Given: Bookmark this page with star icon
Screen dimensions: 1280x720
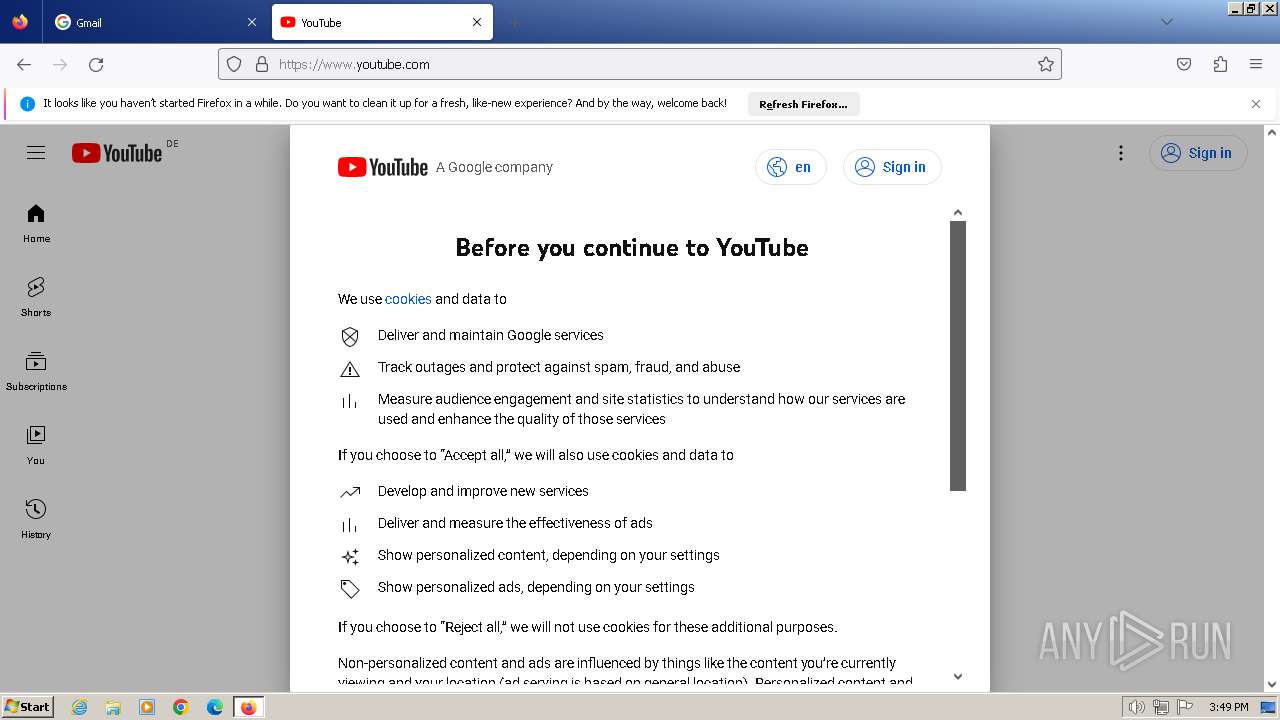Looking at the screenshot, I should [x=1046, y=64].
